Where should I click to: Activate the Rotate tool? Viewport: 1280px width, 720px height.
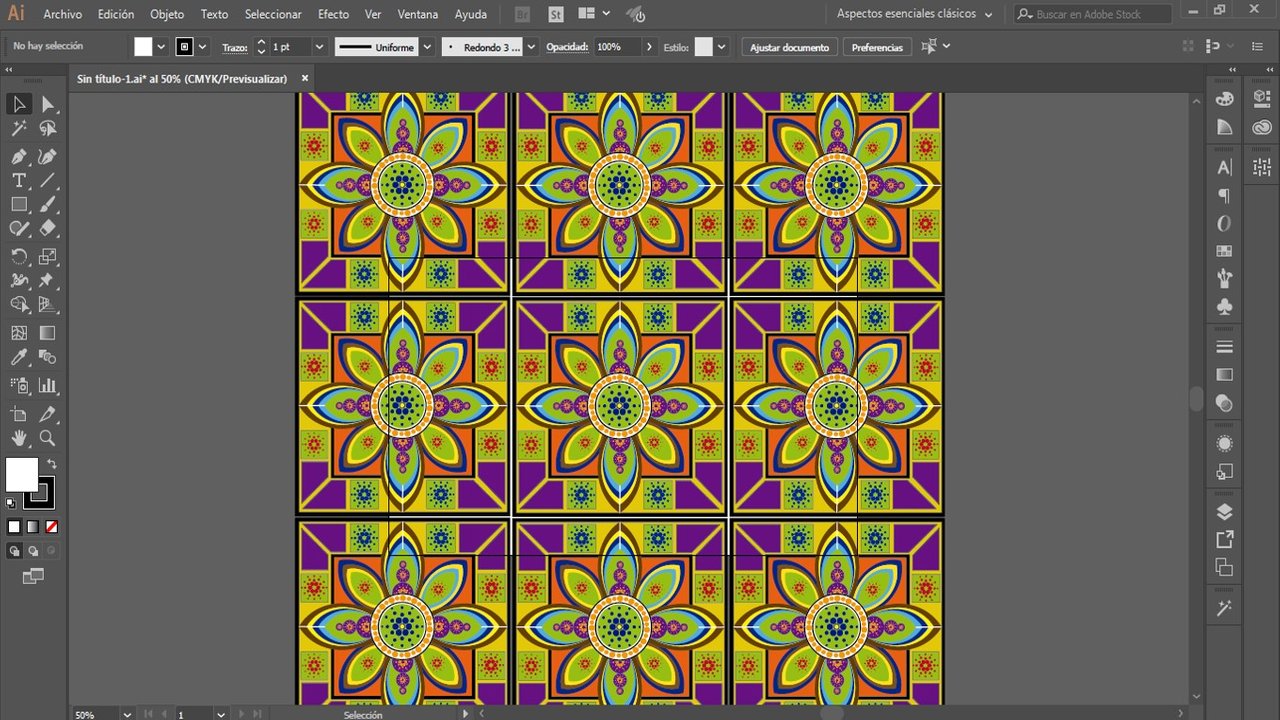19,256
